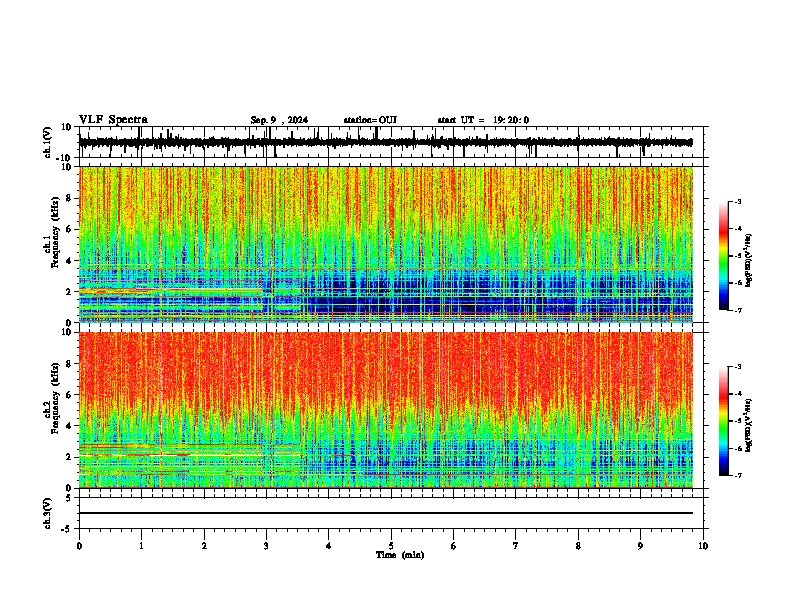Click the ch.3(V) axis label

pos(48,513)
